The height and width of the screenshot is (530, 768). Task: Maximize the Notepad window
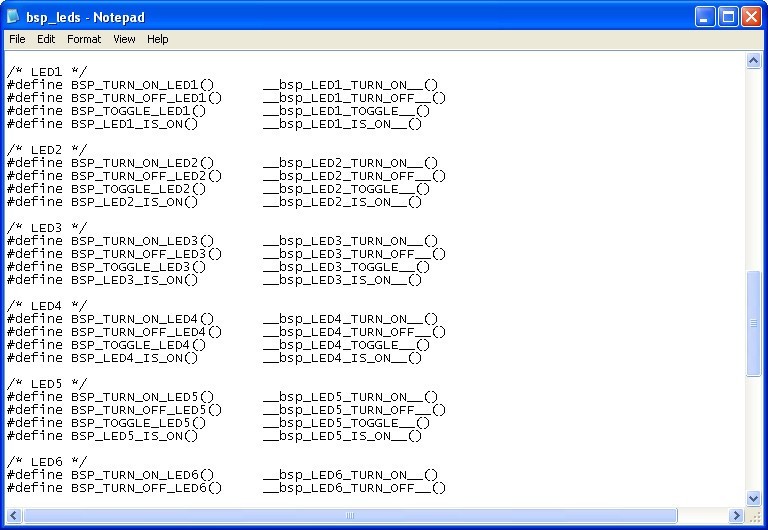click(x=728, y=17)
